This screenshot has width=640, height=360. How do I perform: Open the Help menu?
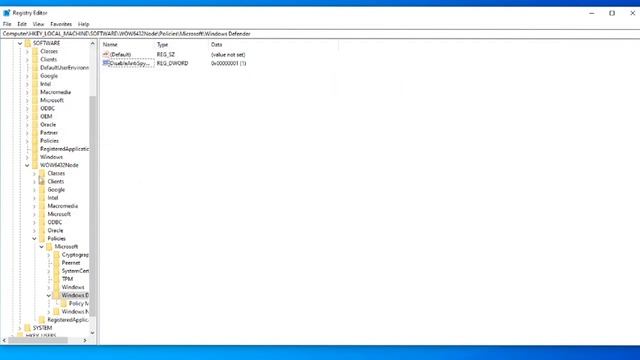(x=84, y=24)
